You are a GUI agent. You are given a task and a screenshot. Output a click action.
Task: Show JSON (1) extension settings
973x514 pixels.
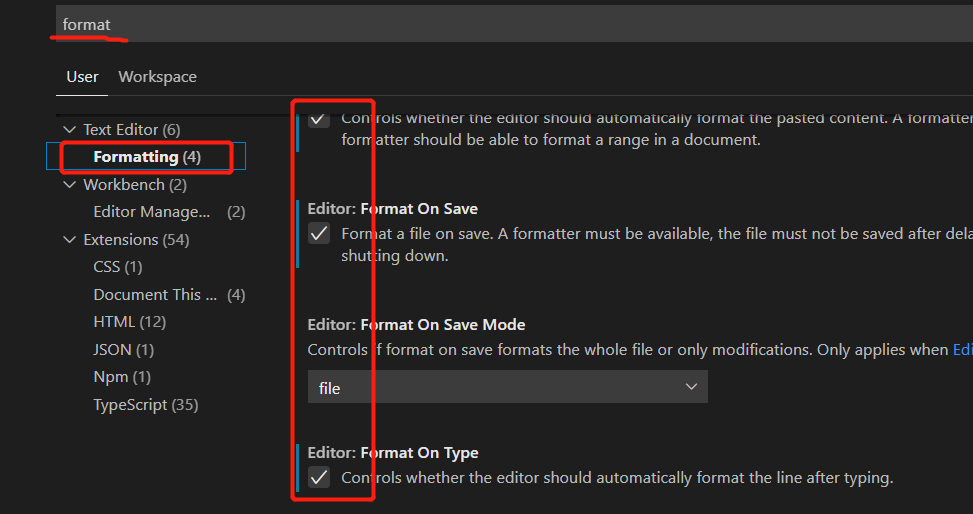pyautogui.click(x=123, y=350)
